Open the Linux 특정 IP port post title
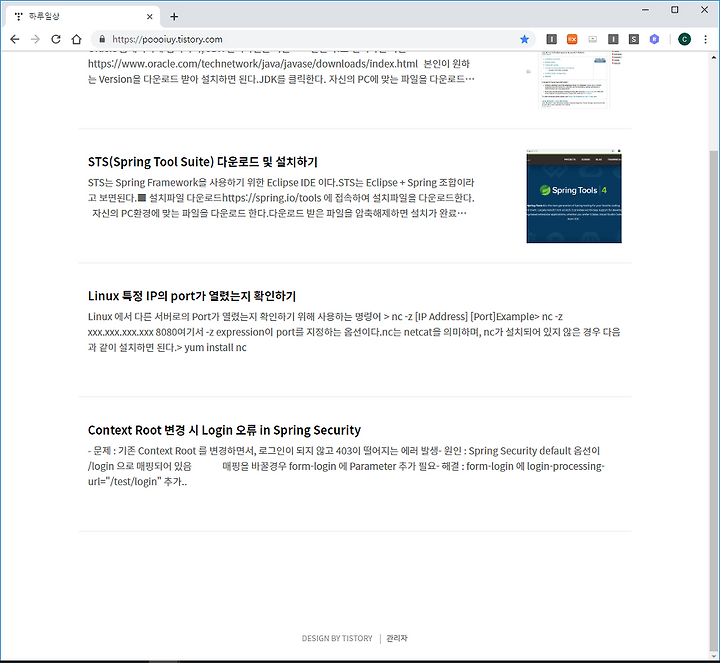The width and height of the screenshot is (720, 663). click(x=192, y=296)
